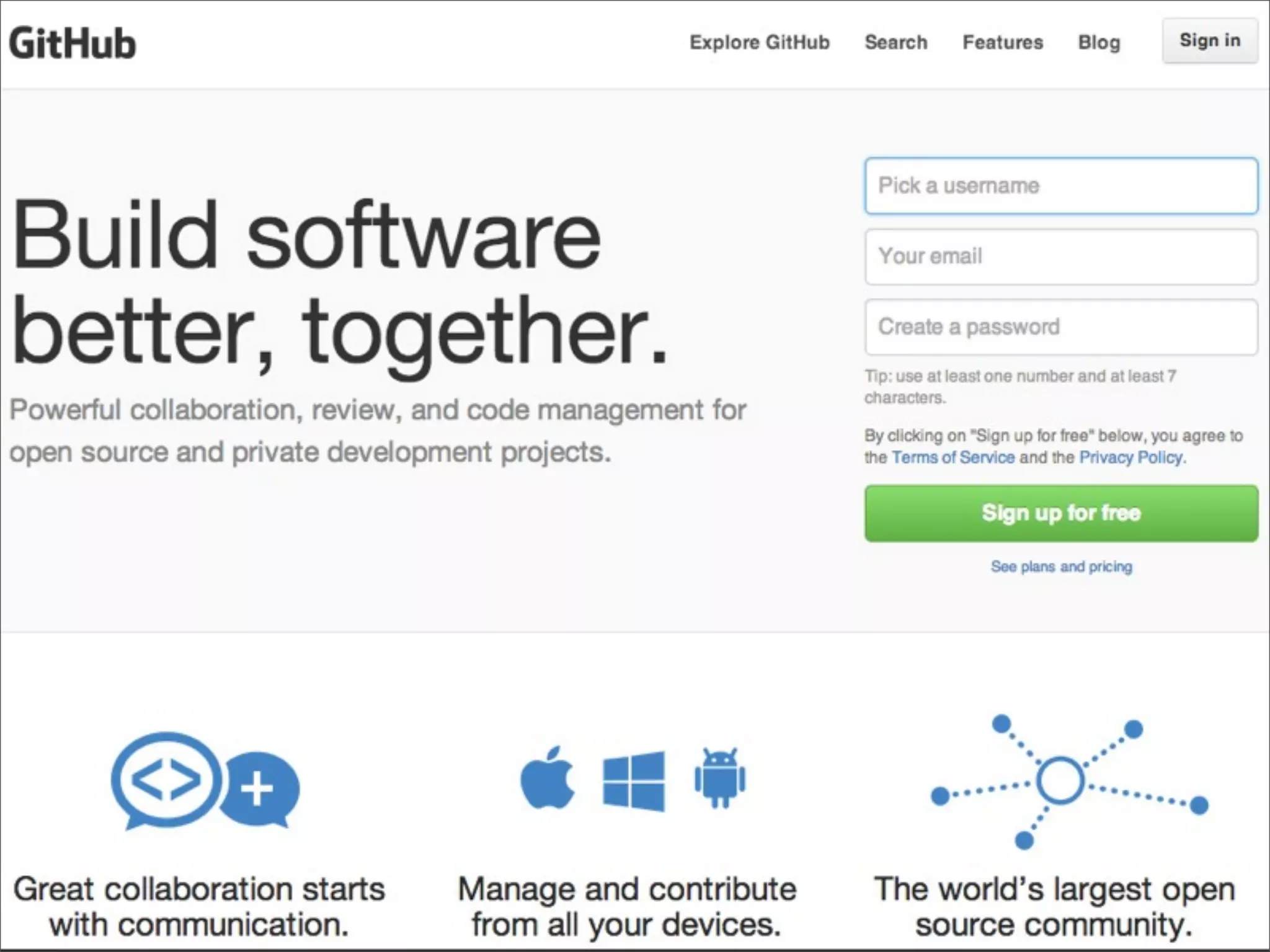Click the green Sign up for free button
This screenshot has height=952, width=1270.
pos(1061,513)
